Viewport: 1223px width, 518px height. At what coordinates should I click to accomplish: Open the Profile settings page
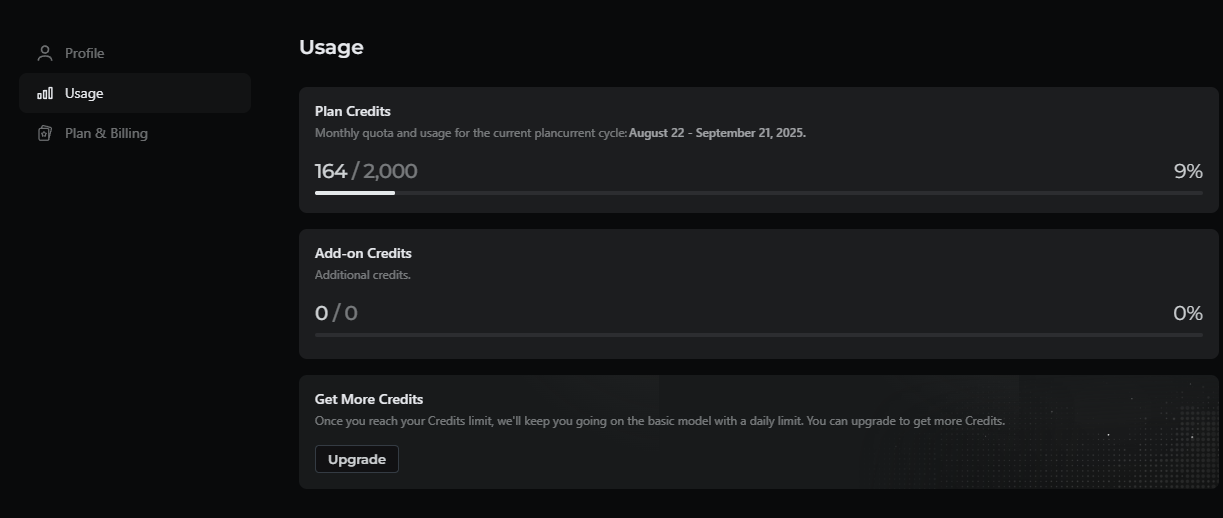pos(84,53)
